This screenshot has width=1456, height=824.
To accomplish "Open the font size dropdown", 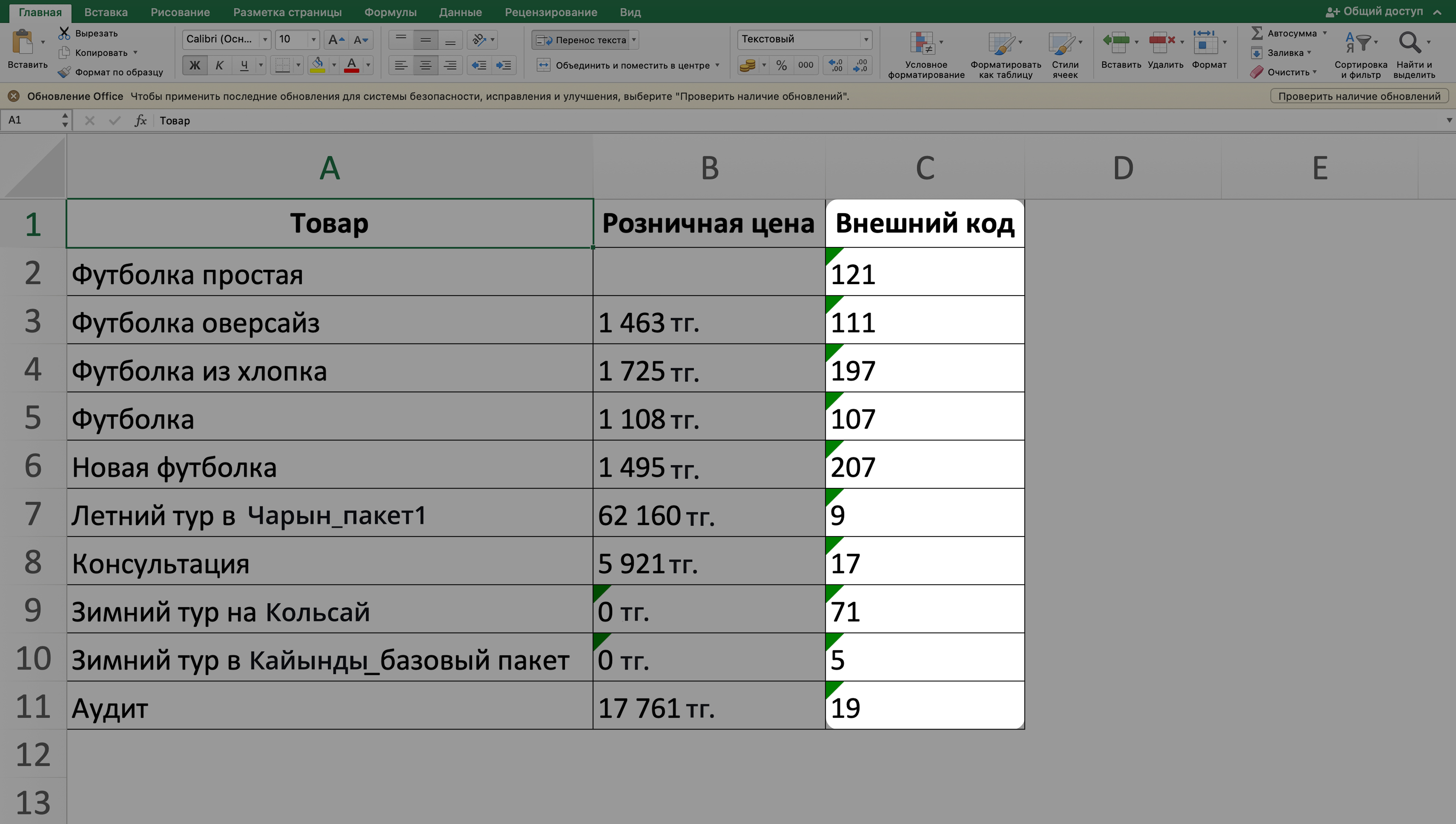I will [313, 39].
